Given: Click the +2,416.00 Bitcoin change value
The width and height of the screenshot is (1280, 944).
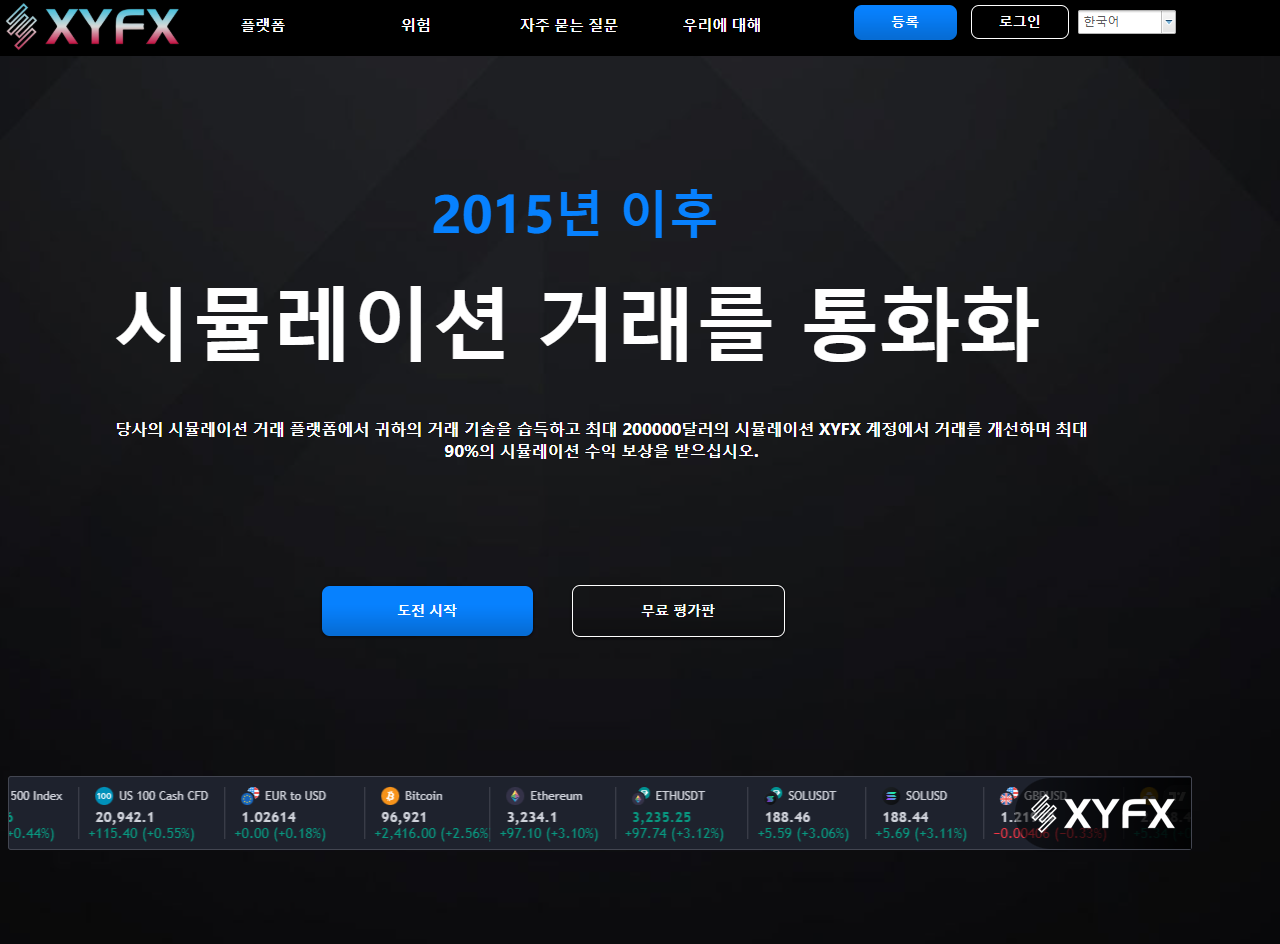Looking at the screenshot, I should (432, 834).
